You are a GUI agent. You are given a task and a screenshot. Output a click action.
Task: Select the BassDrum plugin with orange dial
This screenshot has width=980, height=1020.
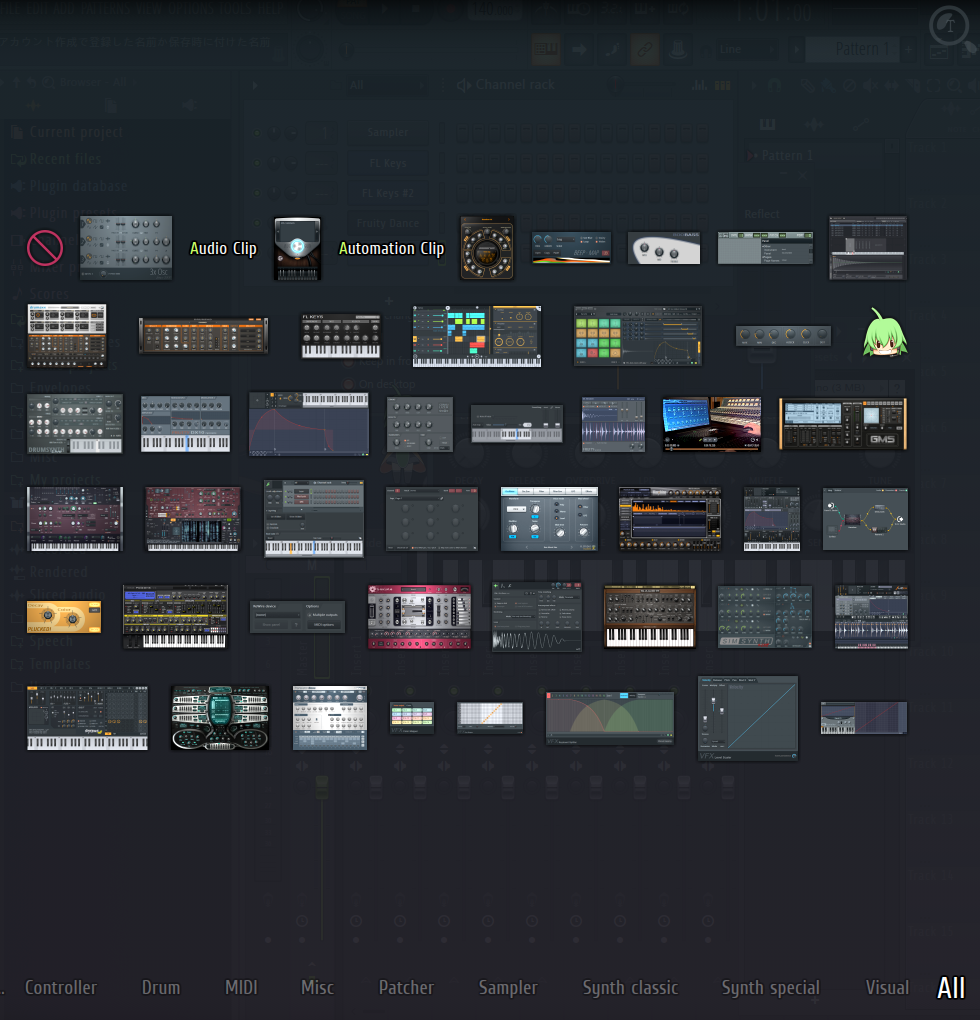point(487,248)
